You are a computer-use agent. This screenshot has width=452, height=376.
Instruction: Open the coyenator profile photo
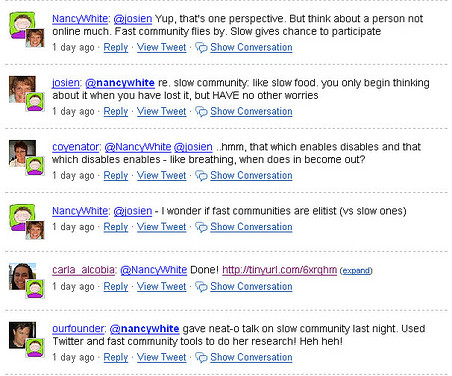(x=22, y=153)
